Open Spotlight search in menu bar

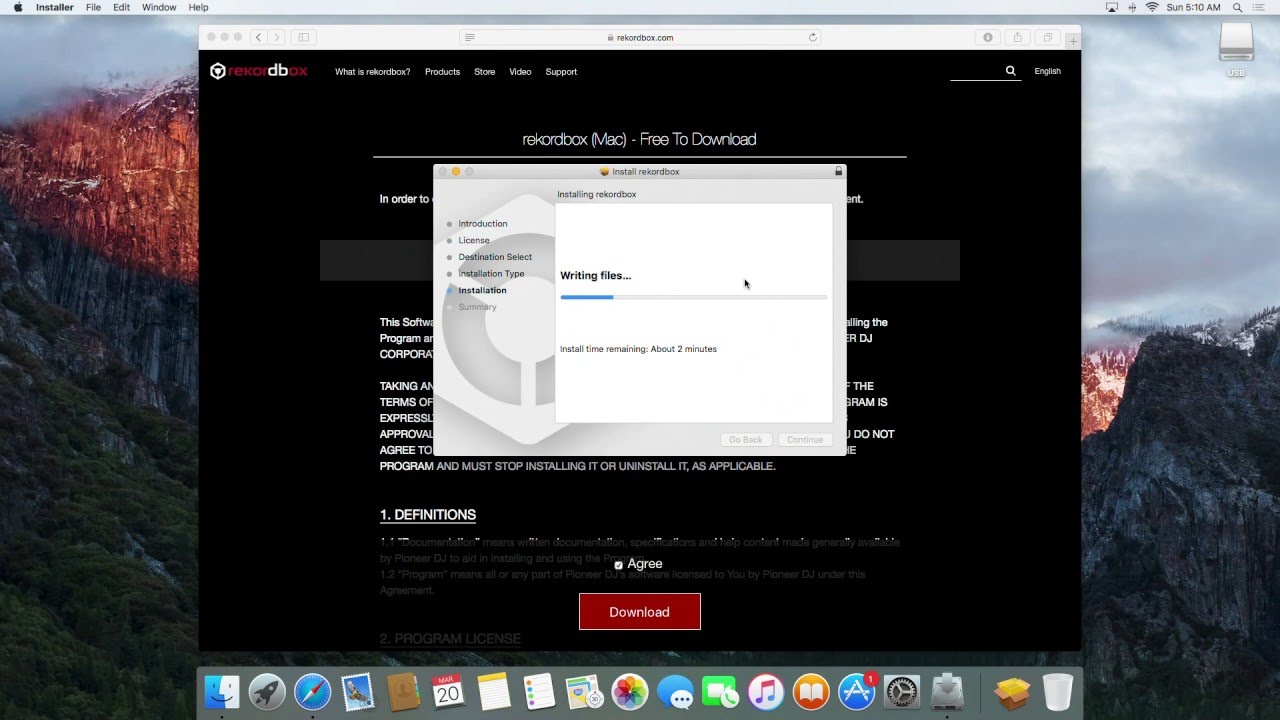coord(1238,7)
